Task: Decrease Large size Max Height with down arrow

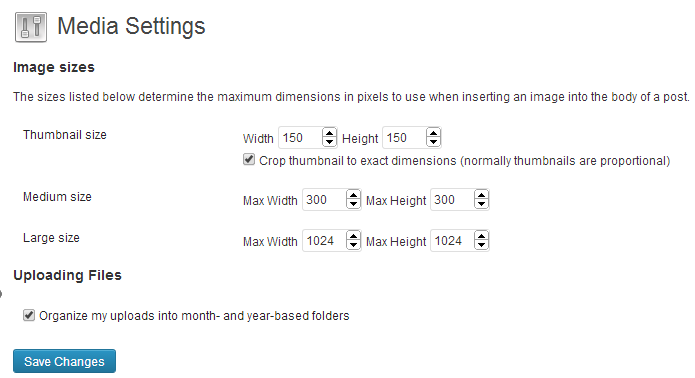Action: 481,246
